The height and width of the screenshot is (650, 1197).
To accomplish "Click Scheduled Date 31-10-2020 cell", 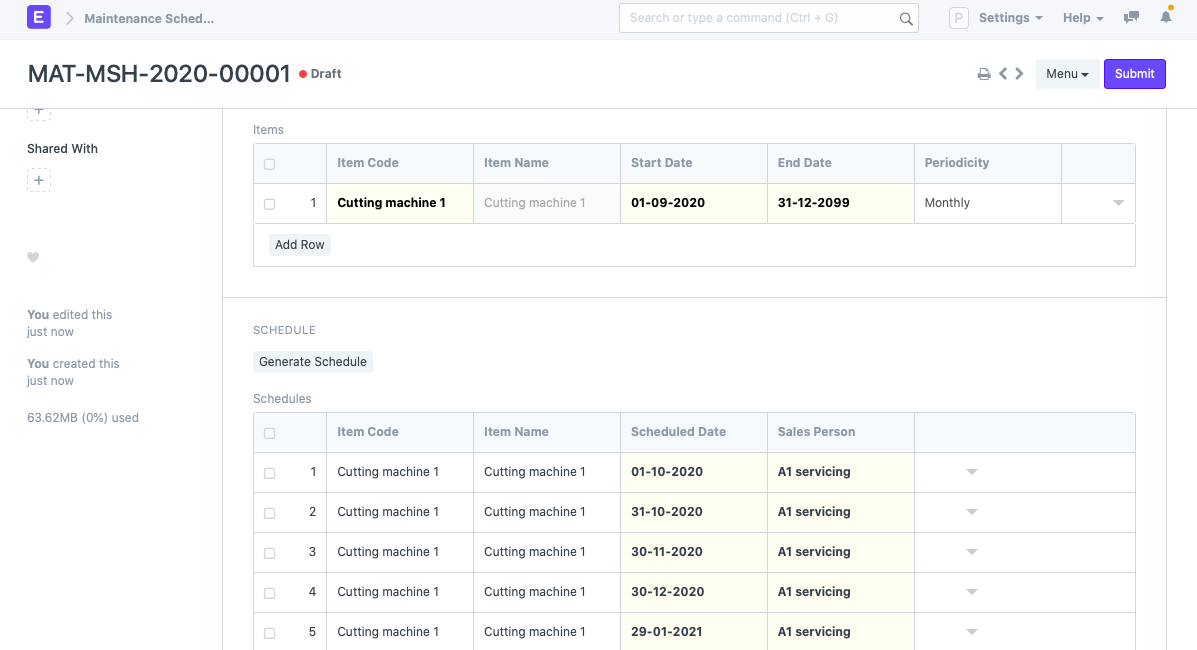I will (x=694, y=512).
